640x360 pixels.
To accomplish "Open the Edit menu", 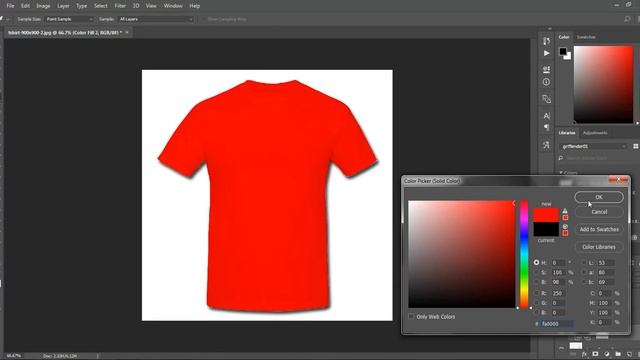I will tap(25, 6).
